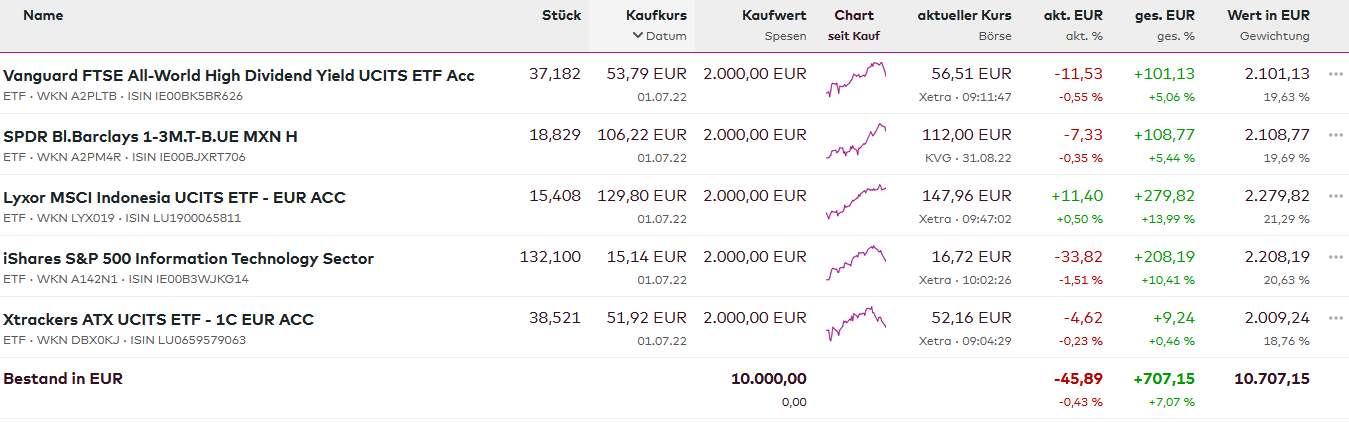
Task: Sort table by Kaufkurs column
Action: (x=656, y=15)
